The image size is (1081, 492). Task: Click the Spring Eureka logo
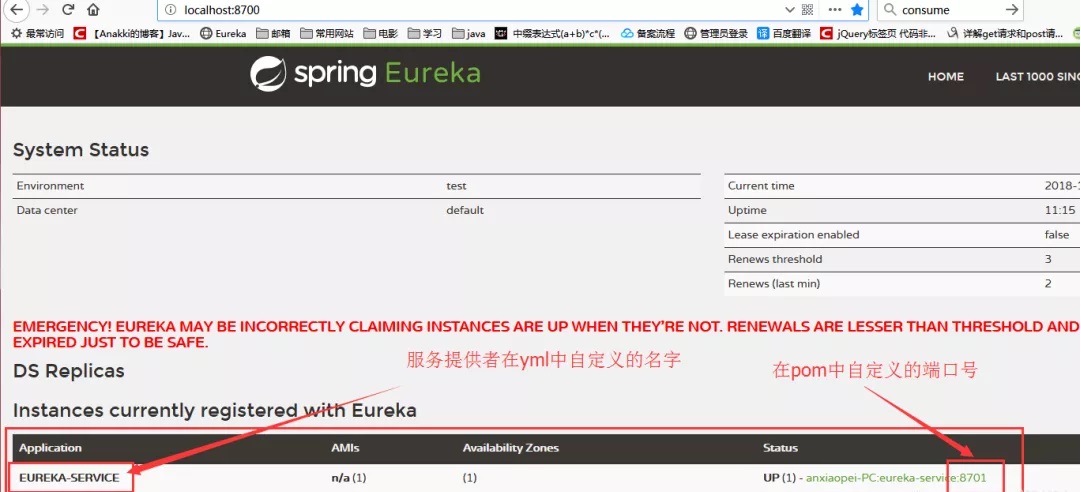click(365, 74)
